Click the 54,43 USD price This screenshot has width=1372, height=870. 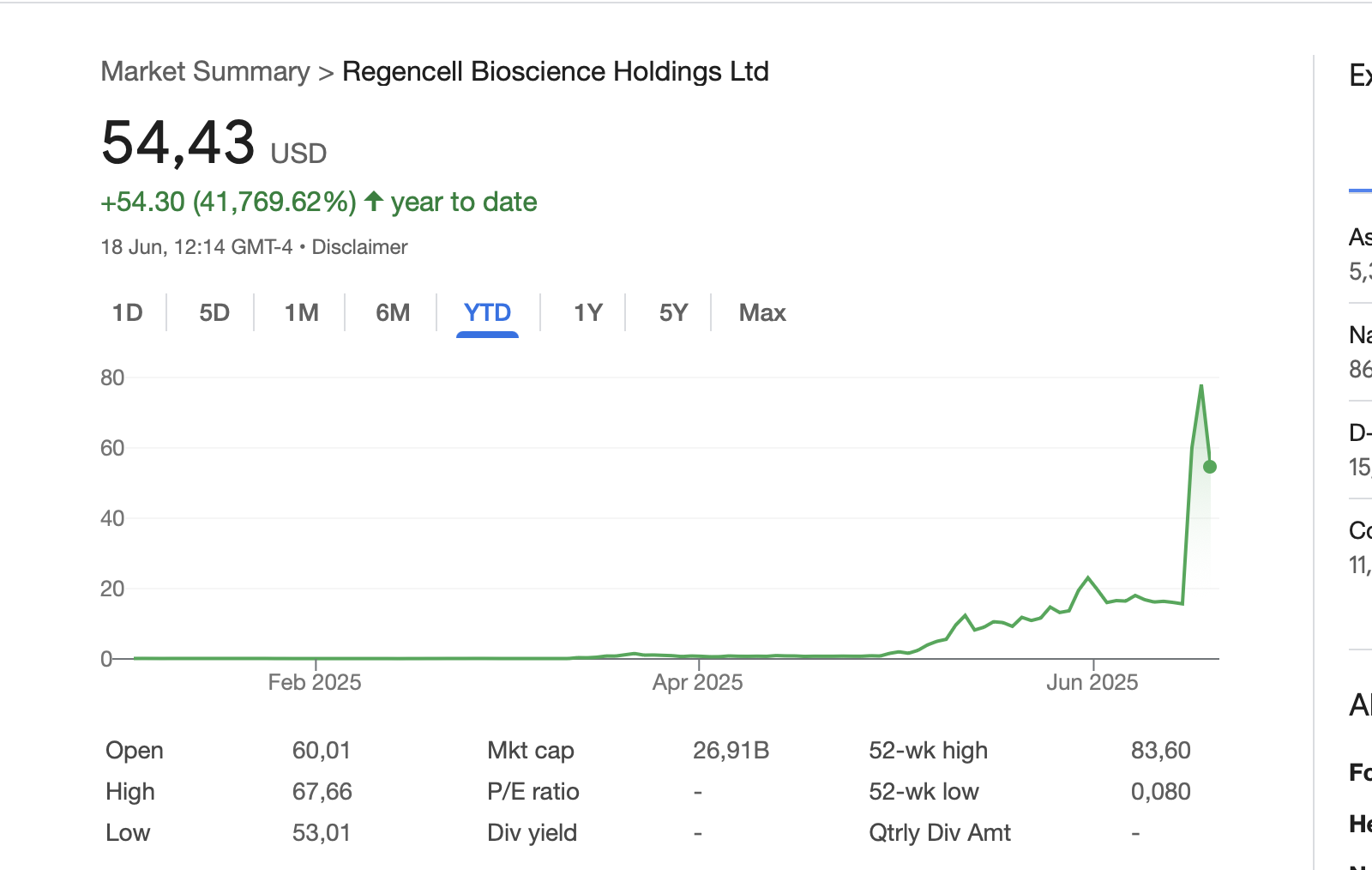tap(178, 143)
